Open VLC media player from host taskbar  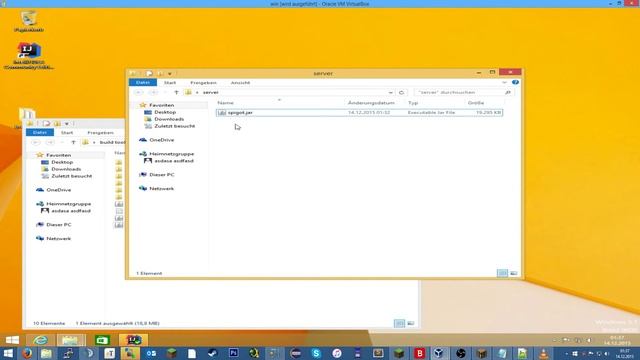tap(543, 353)
